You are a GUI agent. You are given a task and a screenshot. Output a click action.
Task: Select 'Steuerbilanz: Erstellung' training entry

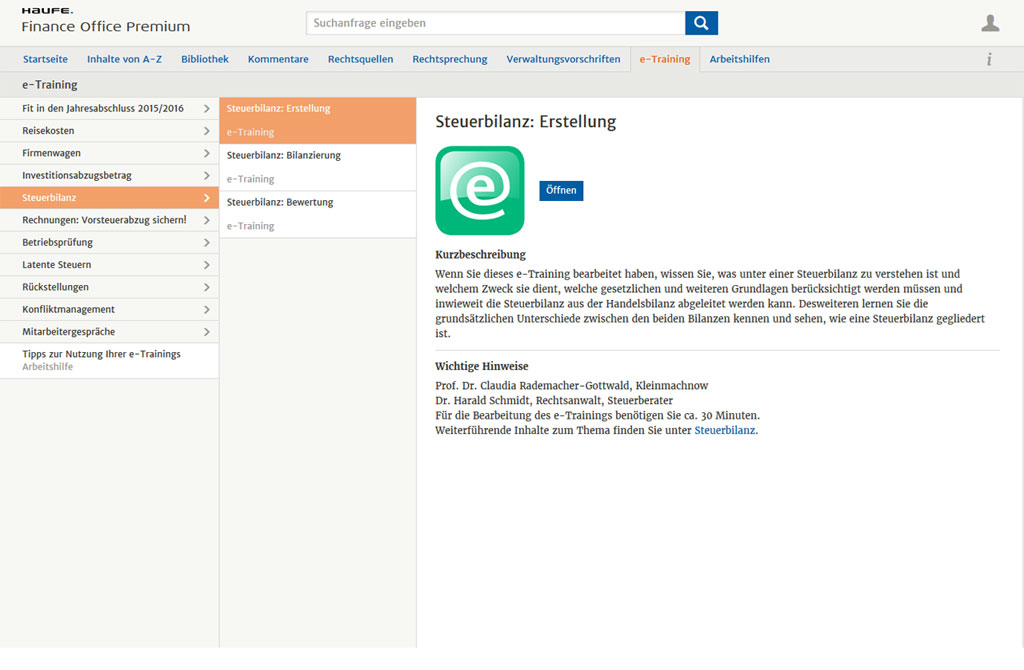(x=317, y=120)
